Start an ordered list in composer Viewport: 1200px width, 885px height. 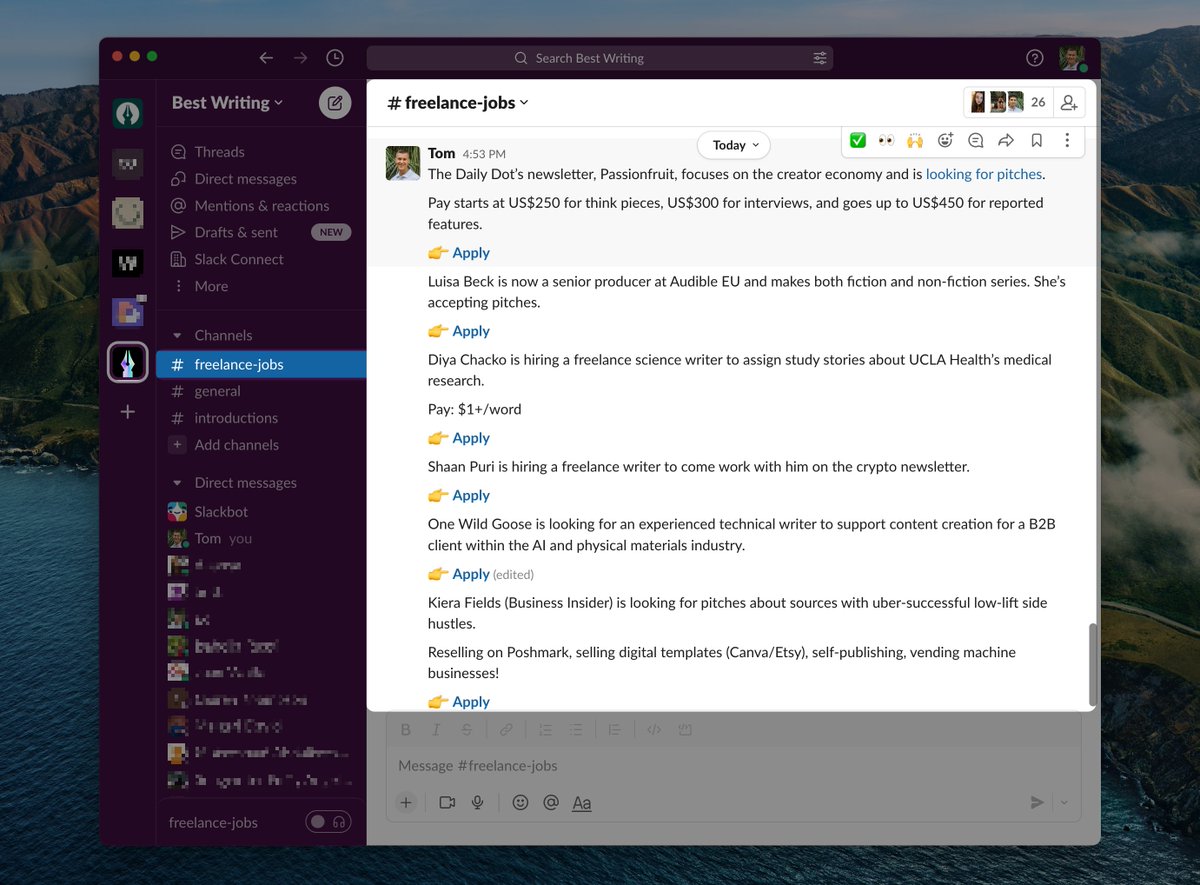[x=545, y=730]
